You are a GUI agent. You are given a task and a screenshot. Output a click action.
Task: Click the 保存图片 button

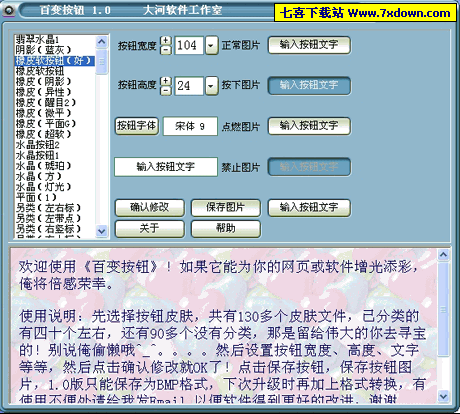(x=226, y=208)
